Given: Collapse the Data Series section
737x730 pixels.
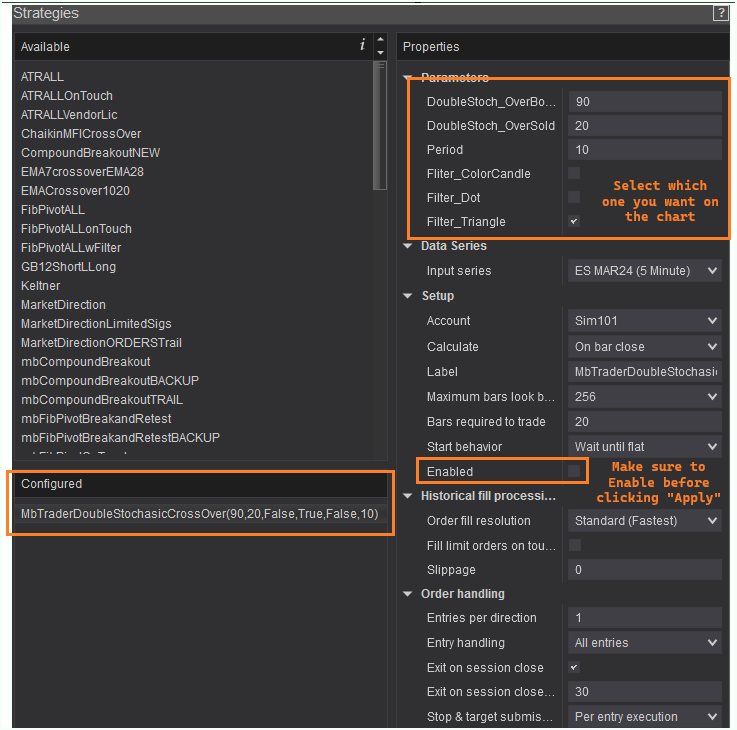Looking at the screenshot, I should pyautogui.click(x=408, y=246).
